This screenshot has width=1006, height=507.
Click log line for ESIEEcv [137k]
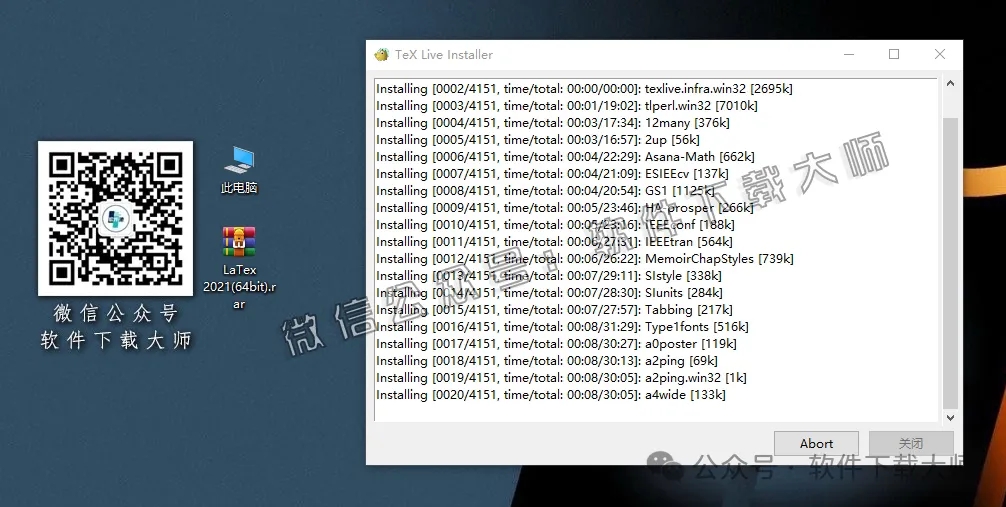552,174
